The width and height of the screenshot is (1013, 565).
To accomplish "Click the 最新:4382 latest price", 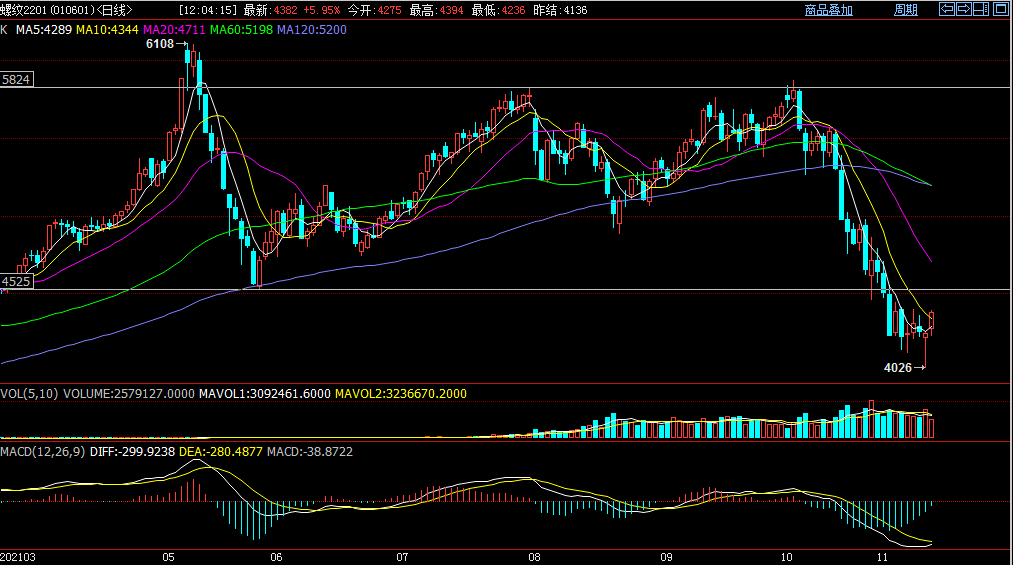I will coord(271,10).
